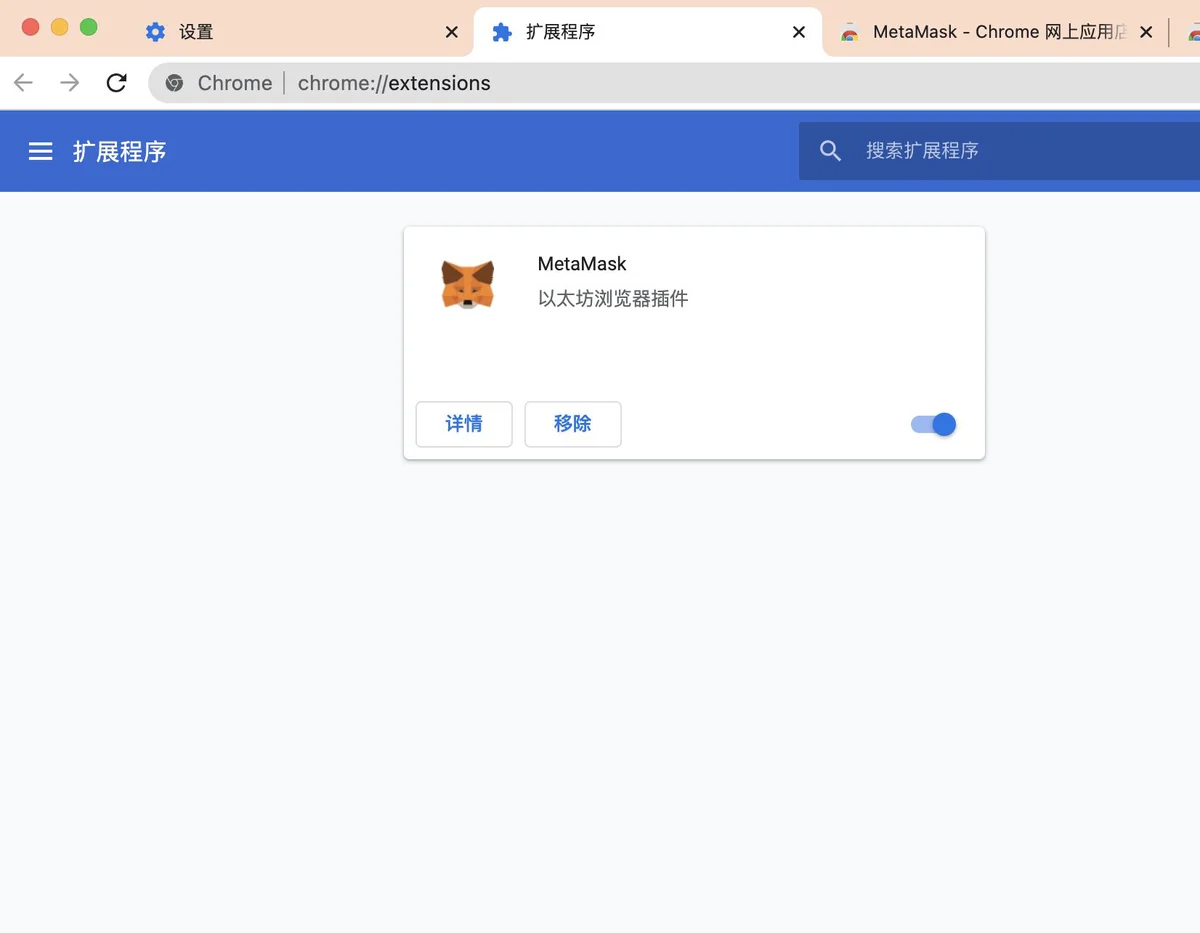Close the 设置 tab
The width and height of the screenshot is (1200, 933).
click(x=452, y=32)
